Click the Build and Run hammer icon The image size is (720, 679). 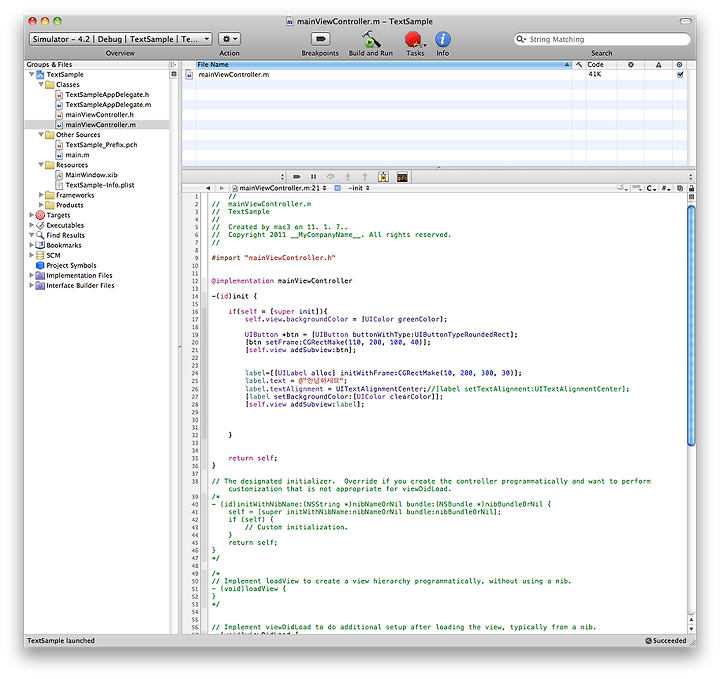pos(370,39)
